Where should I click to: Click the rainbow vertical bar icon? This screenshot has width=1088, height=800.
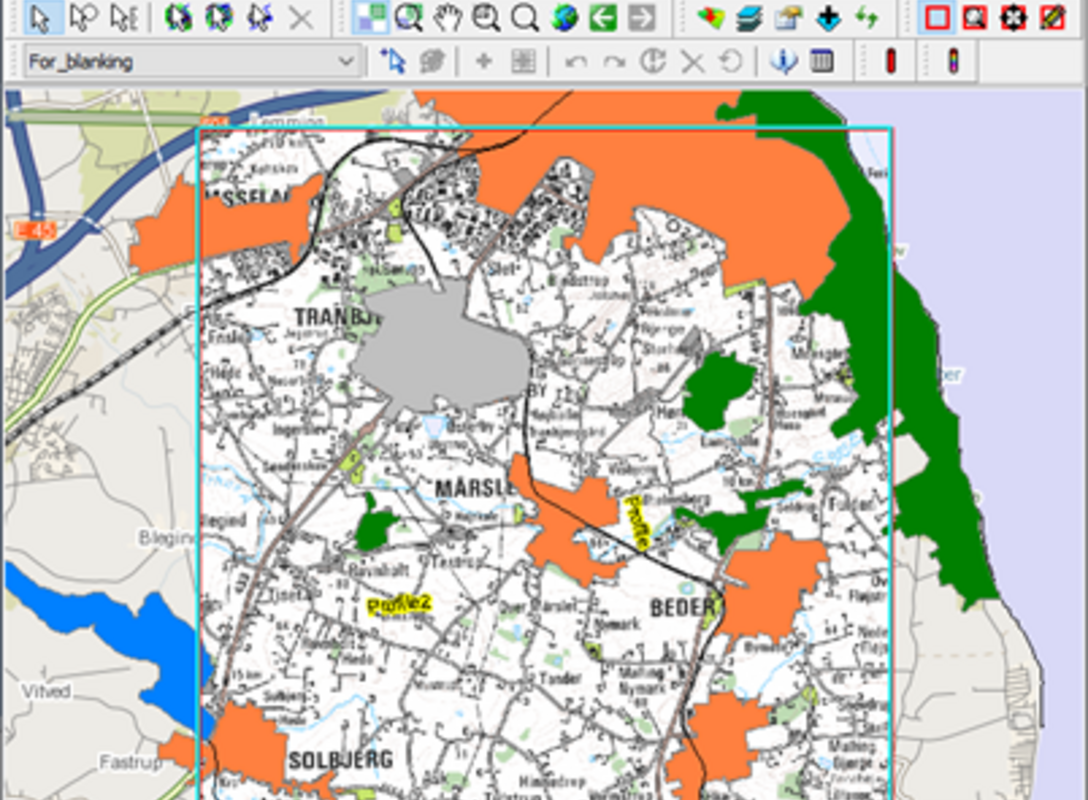pyautogui.click(x=953, y=61)
